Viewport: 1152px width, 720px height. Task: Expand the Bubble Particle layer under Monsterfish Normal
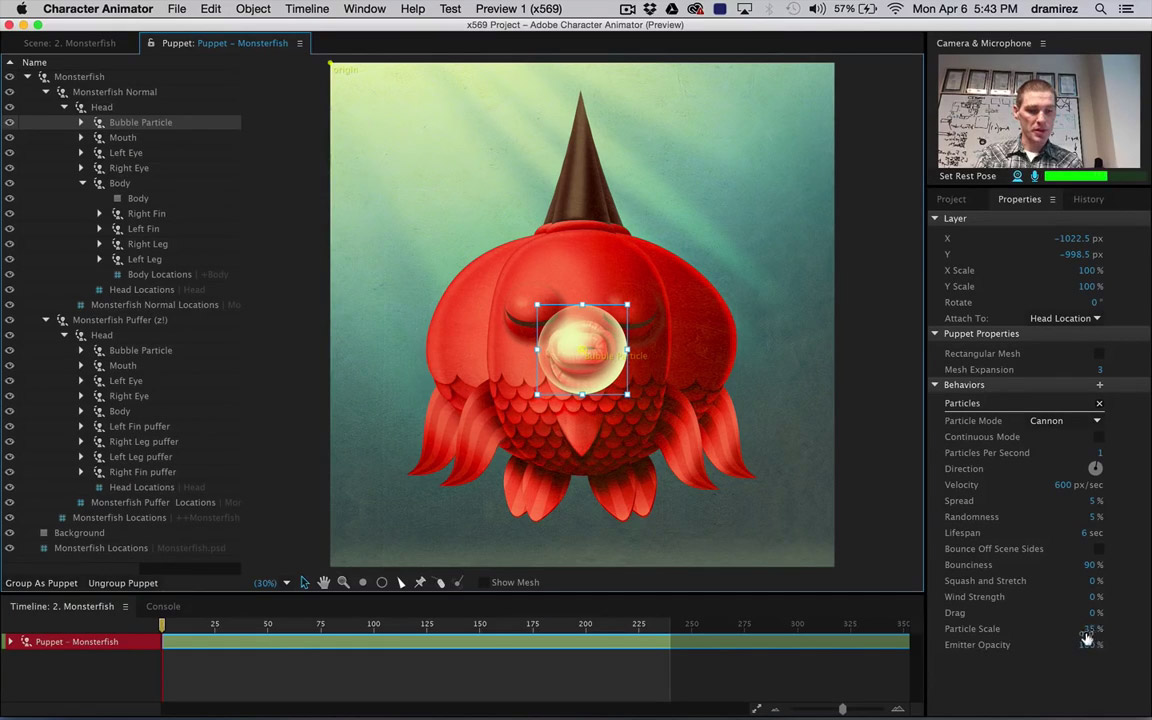tap(81, 122)
